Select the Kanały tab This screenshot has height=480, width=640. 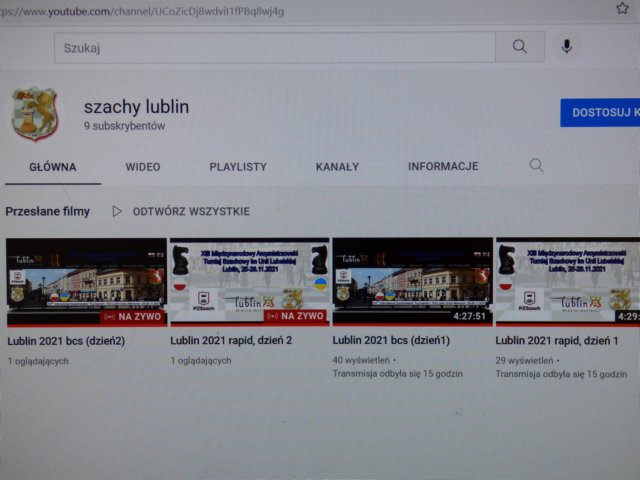337,167
